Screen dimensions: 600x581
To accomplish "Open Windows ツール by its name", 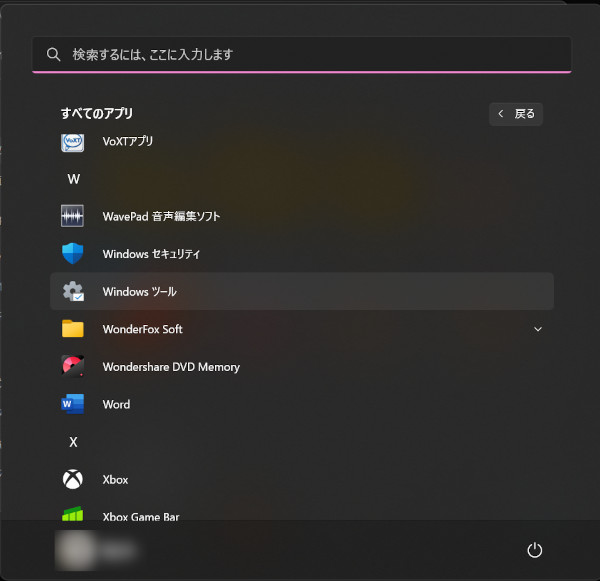I will pos(140,292).
